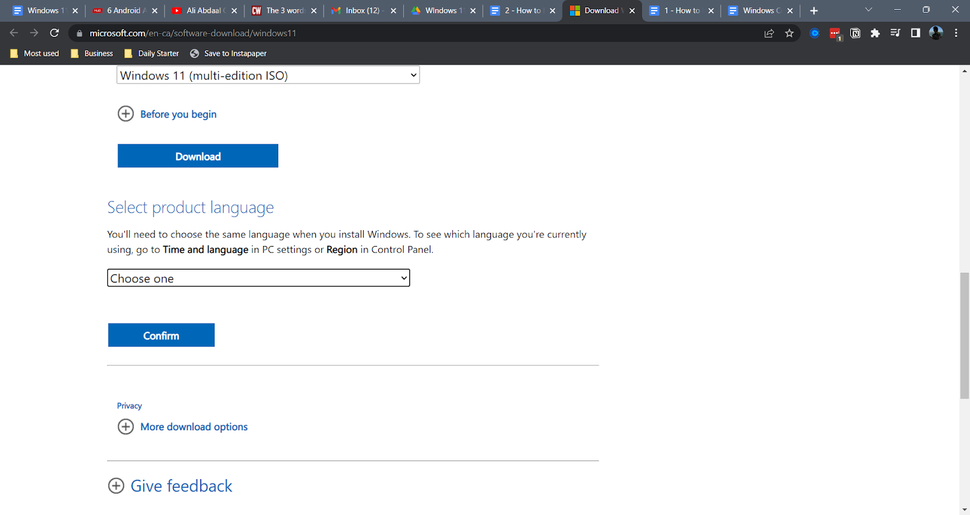The height and width of the screenshot is (515, 970).
Task: Click the blue Confirm button
Action: (161, 335)
